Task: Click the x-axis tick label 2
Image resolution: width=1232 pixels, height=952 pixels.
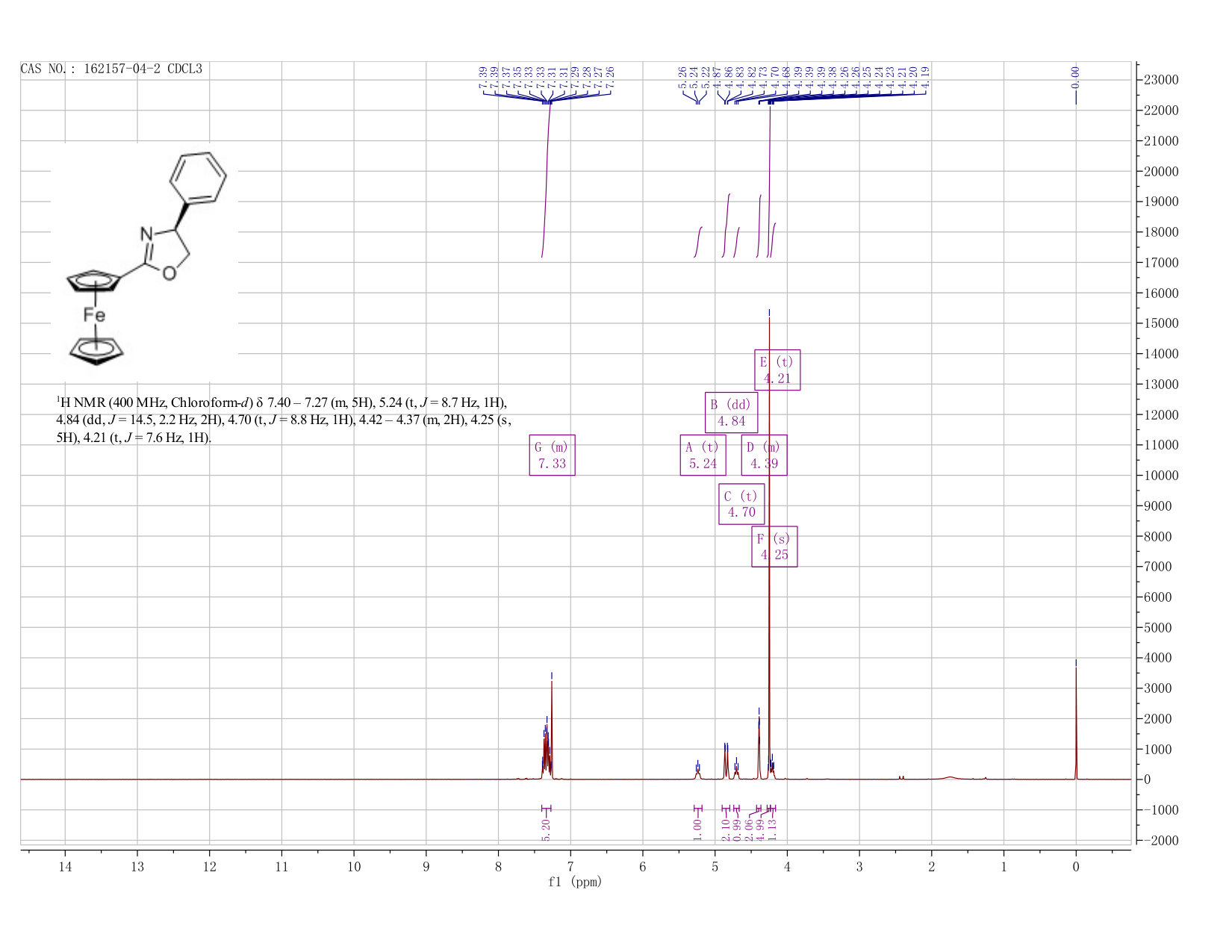Action: (931, 866)
